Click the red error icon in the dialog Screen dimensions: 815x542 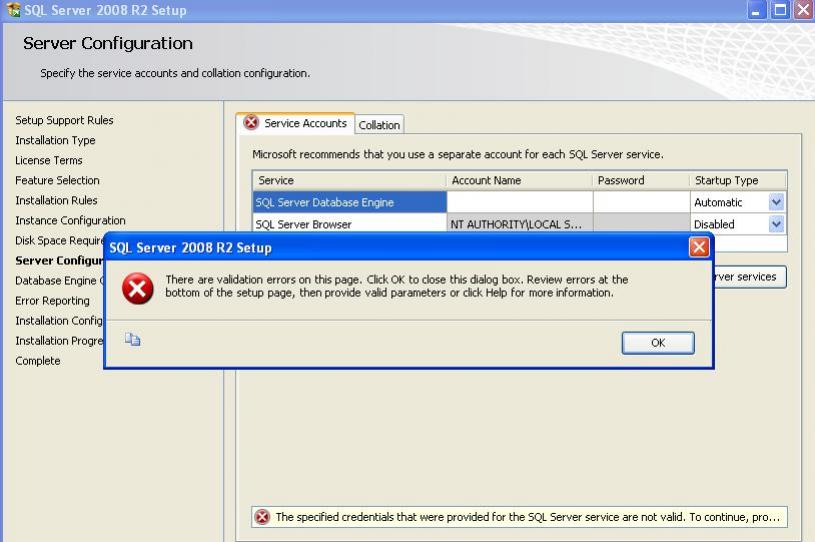point(138,288)
